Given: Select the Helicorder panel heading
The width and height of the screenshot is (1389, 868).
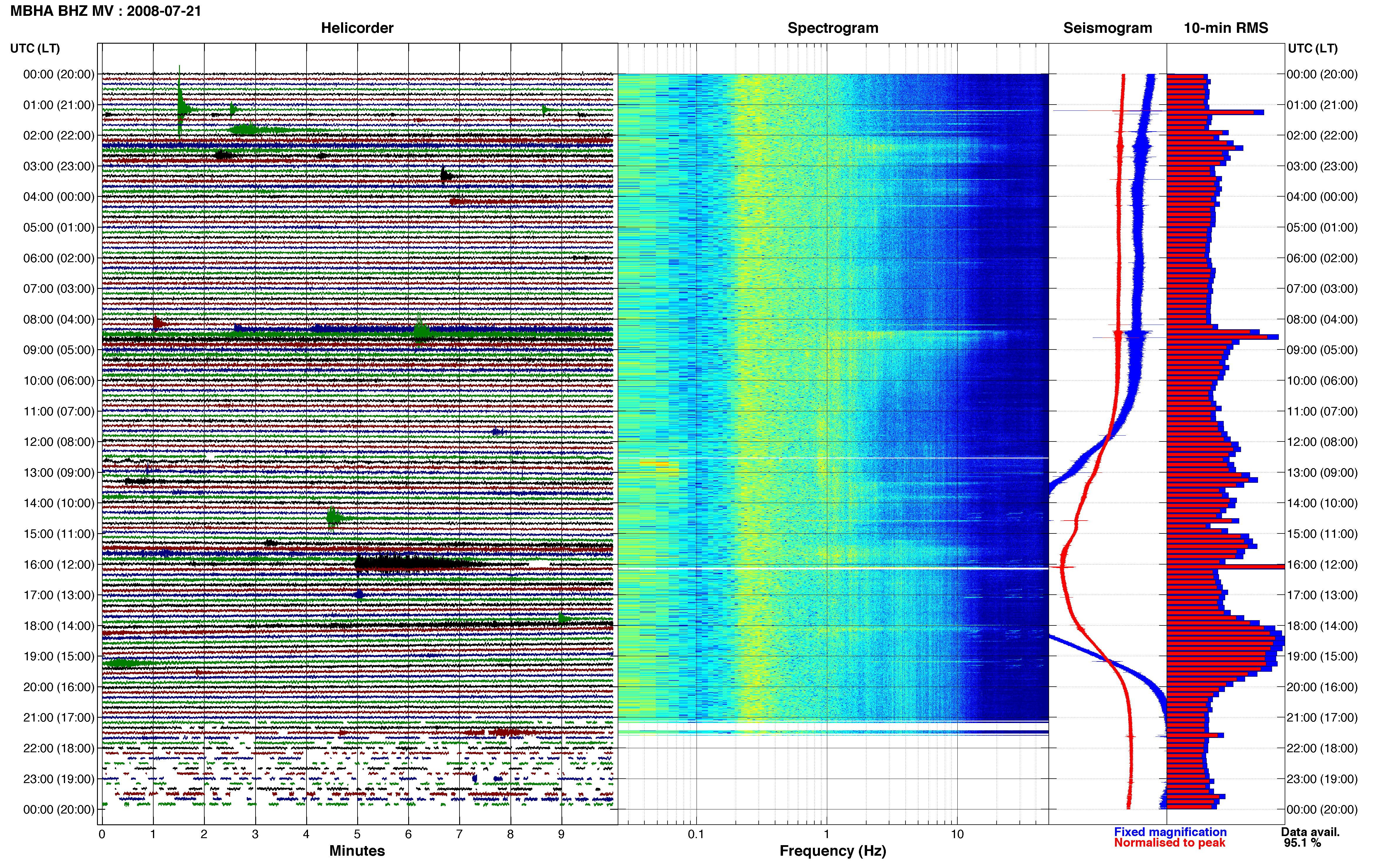Looking at the screenshot, I should point(357,28).
